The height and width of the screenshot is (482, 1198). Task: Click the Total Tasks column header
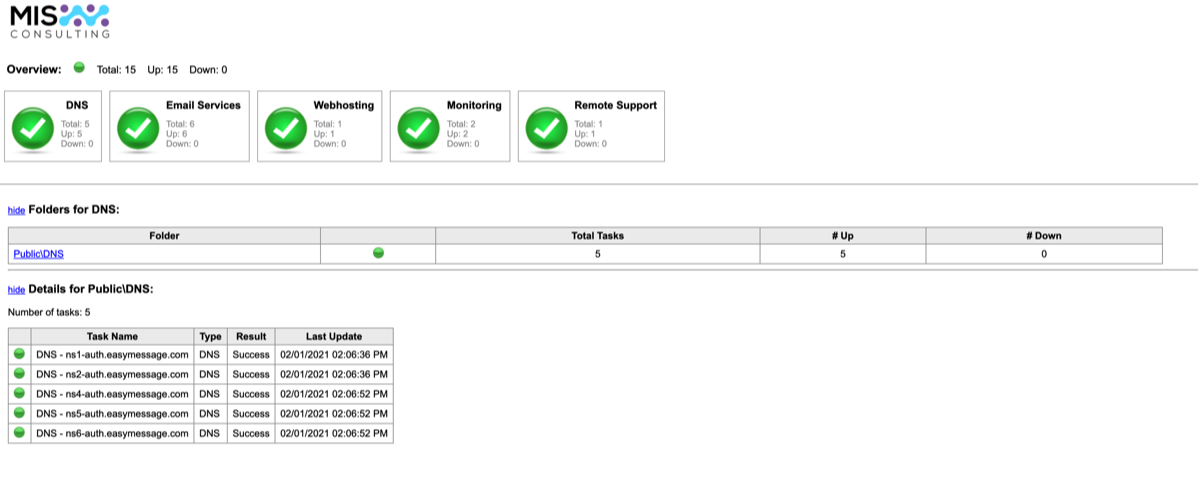(x=597, y=236)
